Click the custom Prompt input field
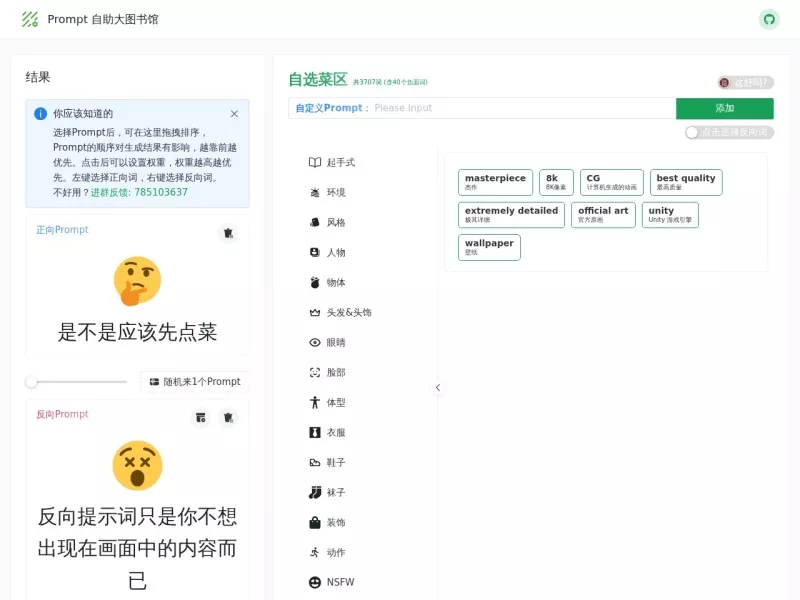The width and height of the screenshot is (800, 600). 482,108
